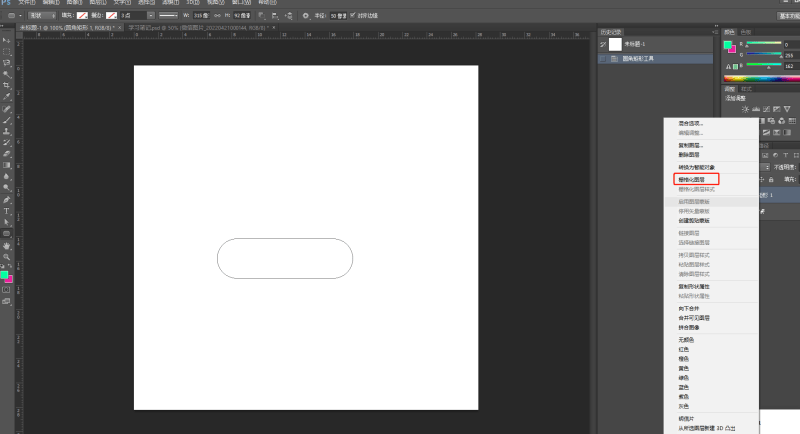Set history brush source on 未标题-1 snapshot

(603, 44)
